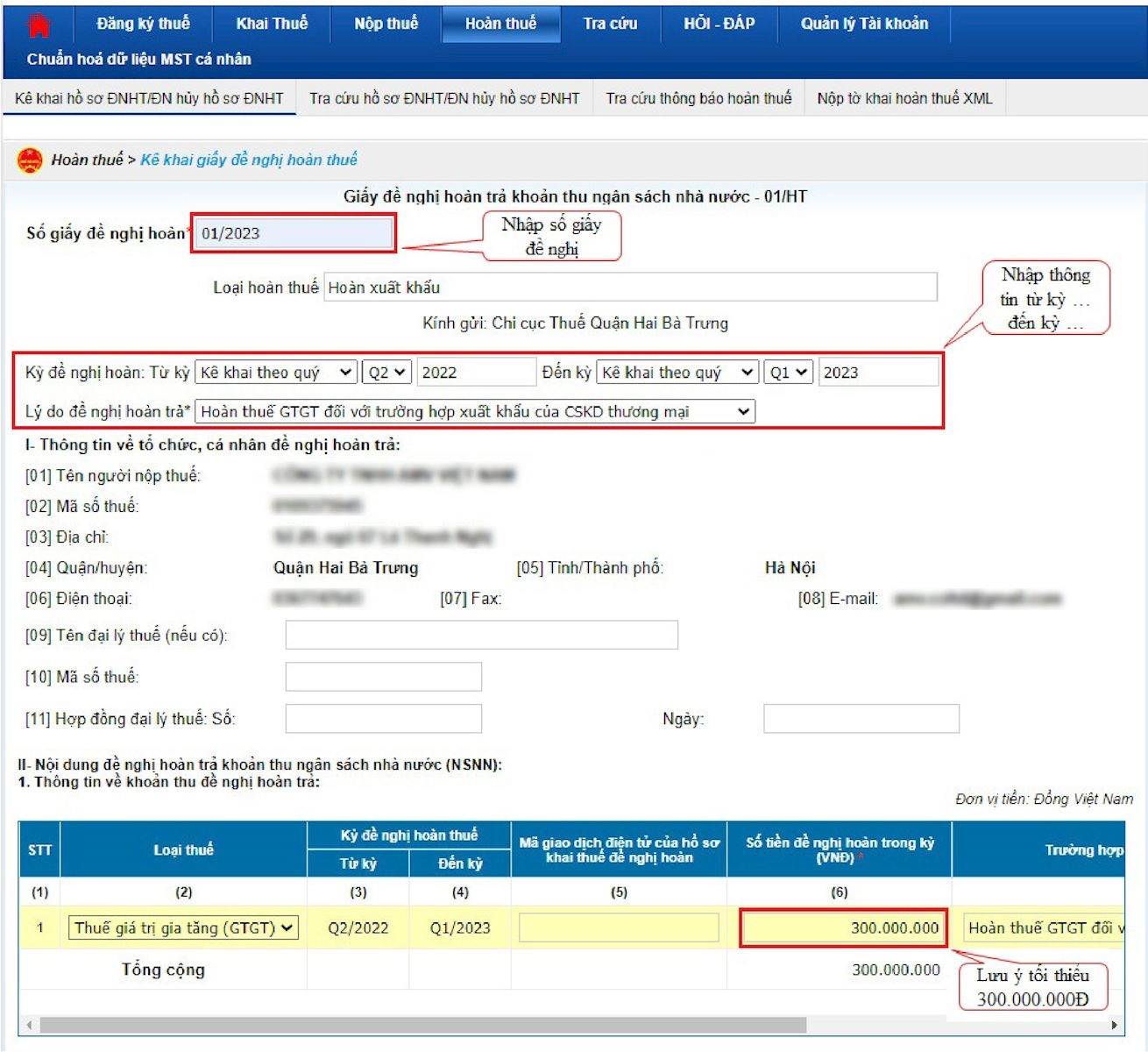This screenshot has height=1052, width=1148.
Task: Click the national emblem icon beside Hoàn thuế breadcrumb
Action: coord(31,160)
